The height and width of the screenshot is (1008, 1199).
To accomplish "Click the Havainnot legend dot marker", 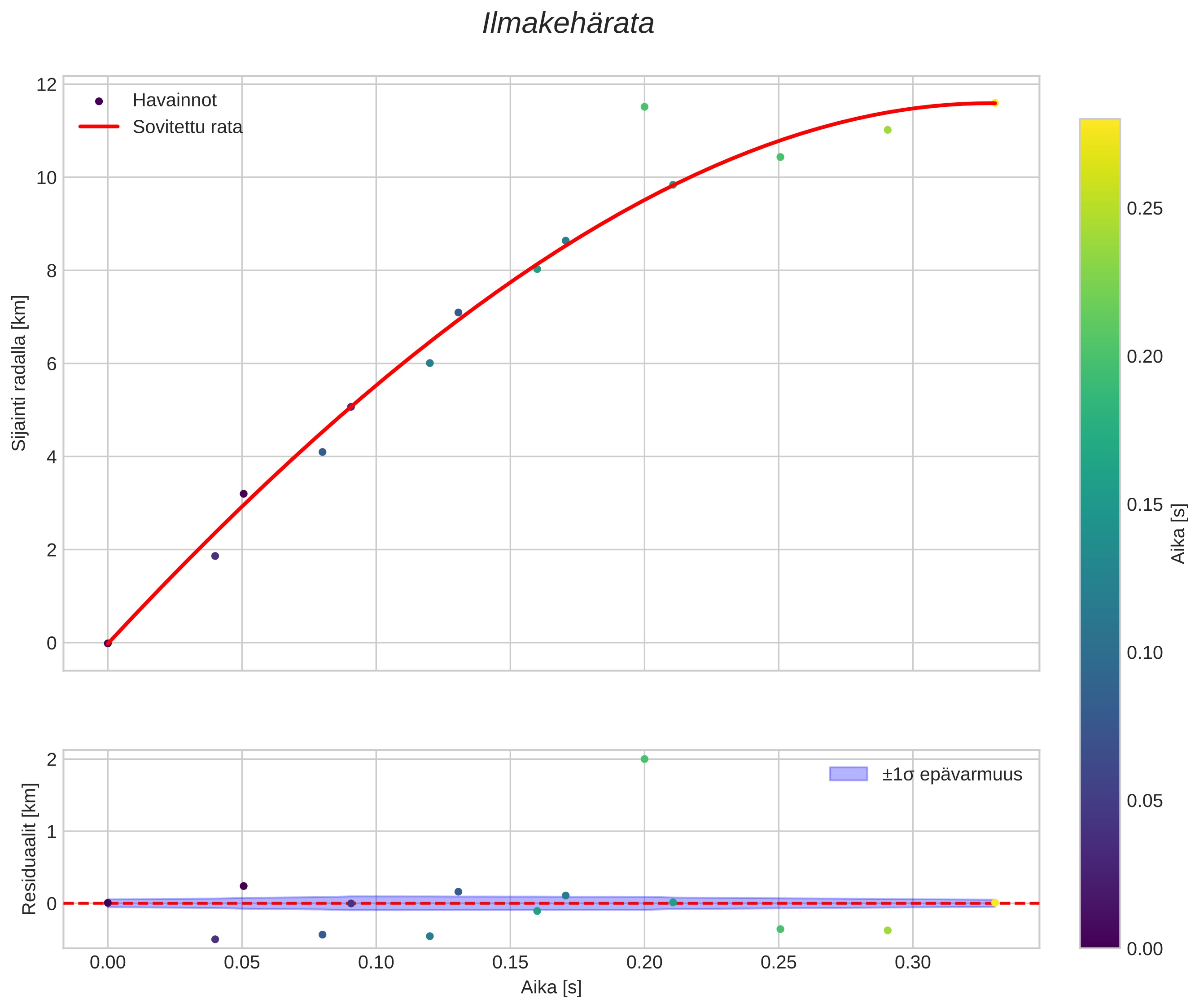I will pyautogui.click(x=99, y=101).
